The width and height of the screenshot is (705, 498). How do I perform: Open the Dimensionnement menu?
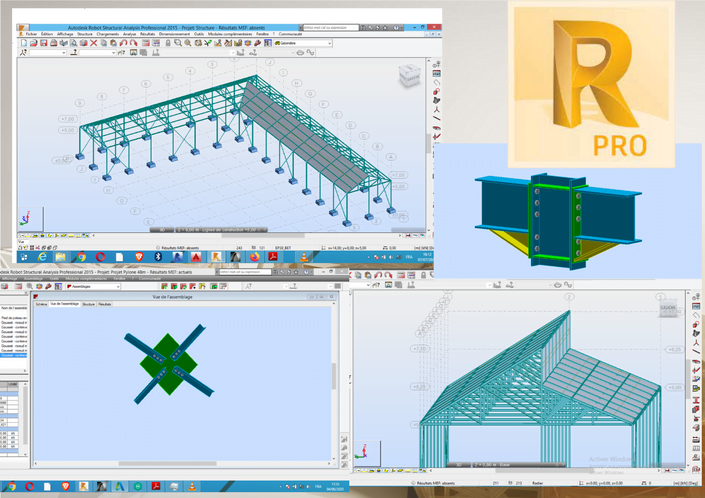coord(174,34)
